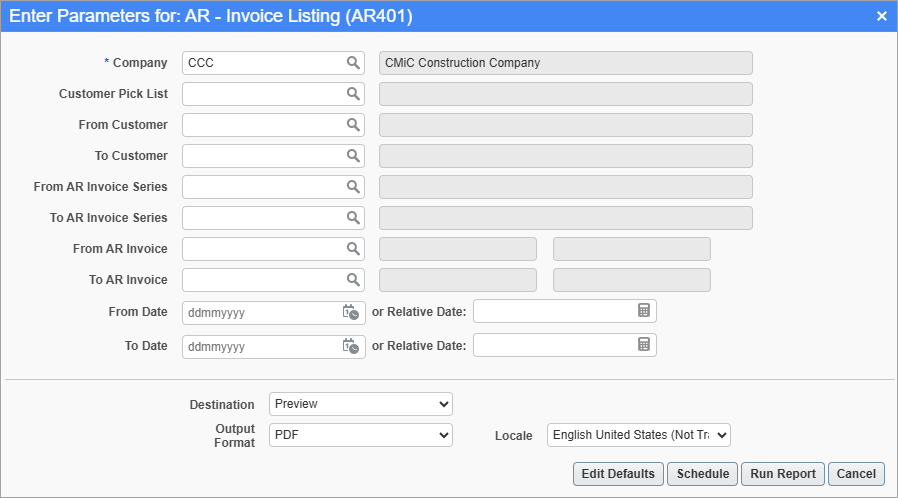Screen dimensions: 898x498
Task: Expand the Destination dropdown showing Preview
Action: (360, 404)
